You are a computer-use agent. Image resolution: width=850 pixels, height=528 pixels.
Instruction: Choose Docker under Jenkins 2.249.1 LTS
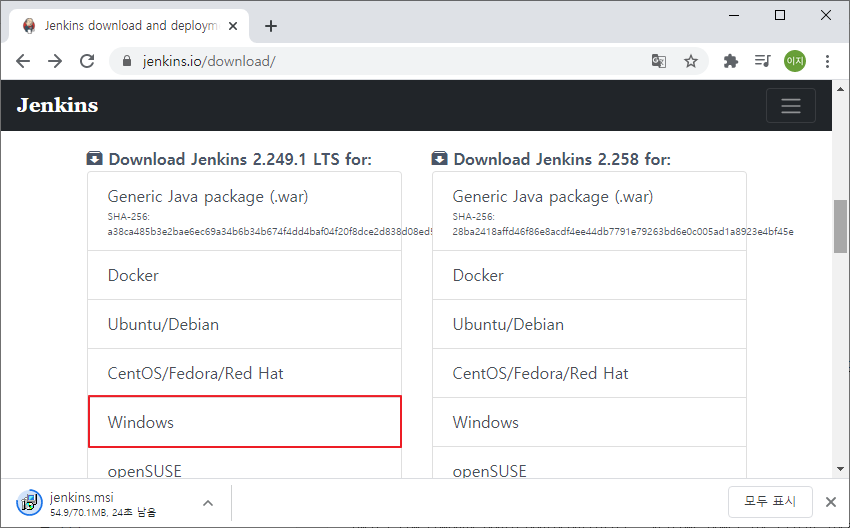[x=244, y=275]
